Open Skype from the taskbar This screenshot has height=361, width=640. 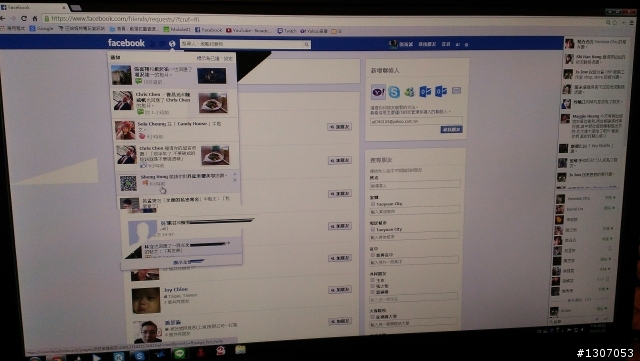pos(140,356)
